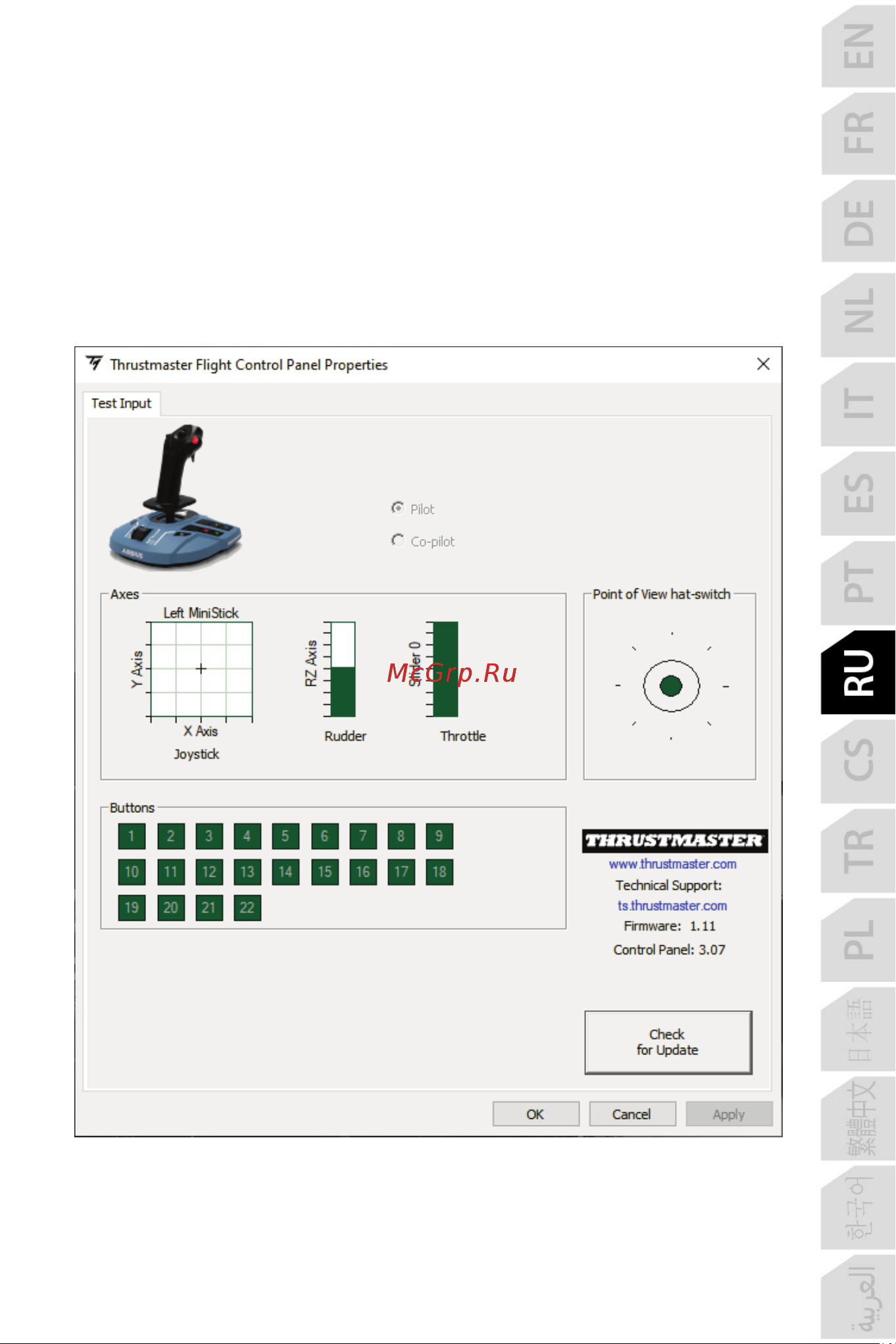Click button indicator 6
Screen dimensions: 896x1344
pos(324,836)
